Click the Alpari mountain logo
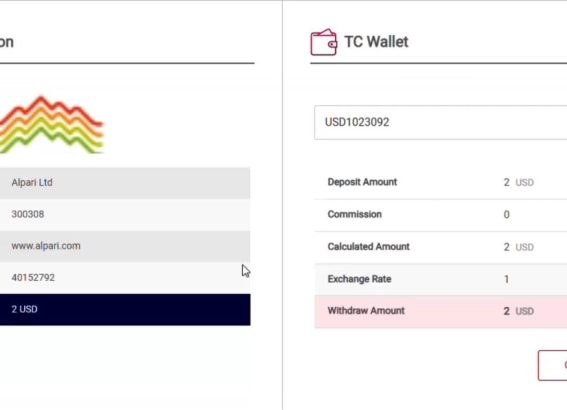This screenshot has height=410, width=567. click(52, 124)
